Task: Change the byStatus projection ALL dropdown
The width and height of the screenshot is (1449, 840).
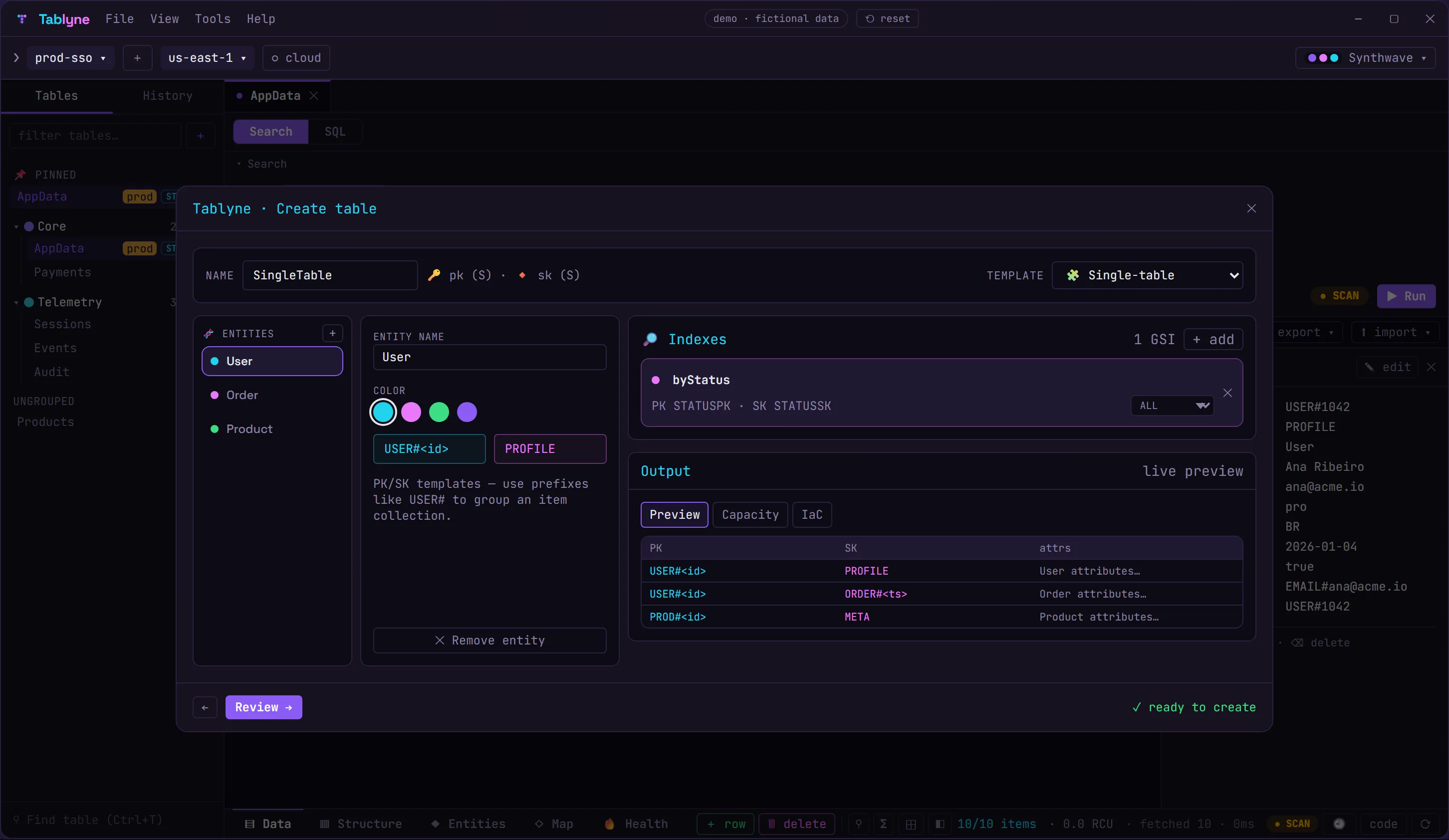Action: point(1173,406)
